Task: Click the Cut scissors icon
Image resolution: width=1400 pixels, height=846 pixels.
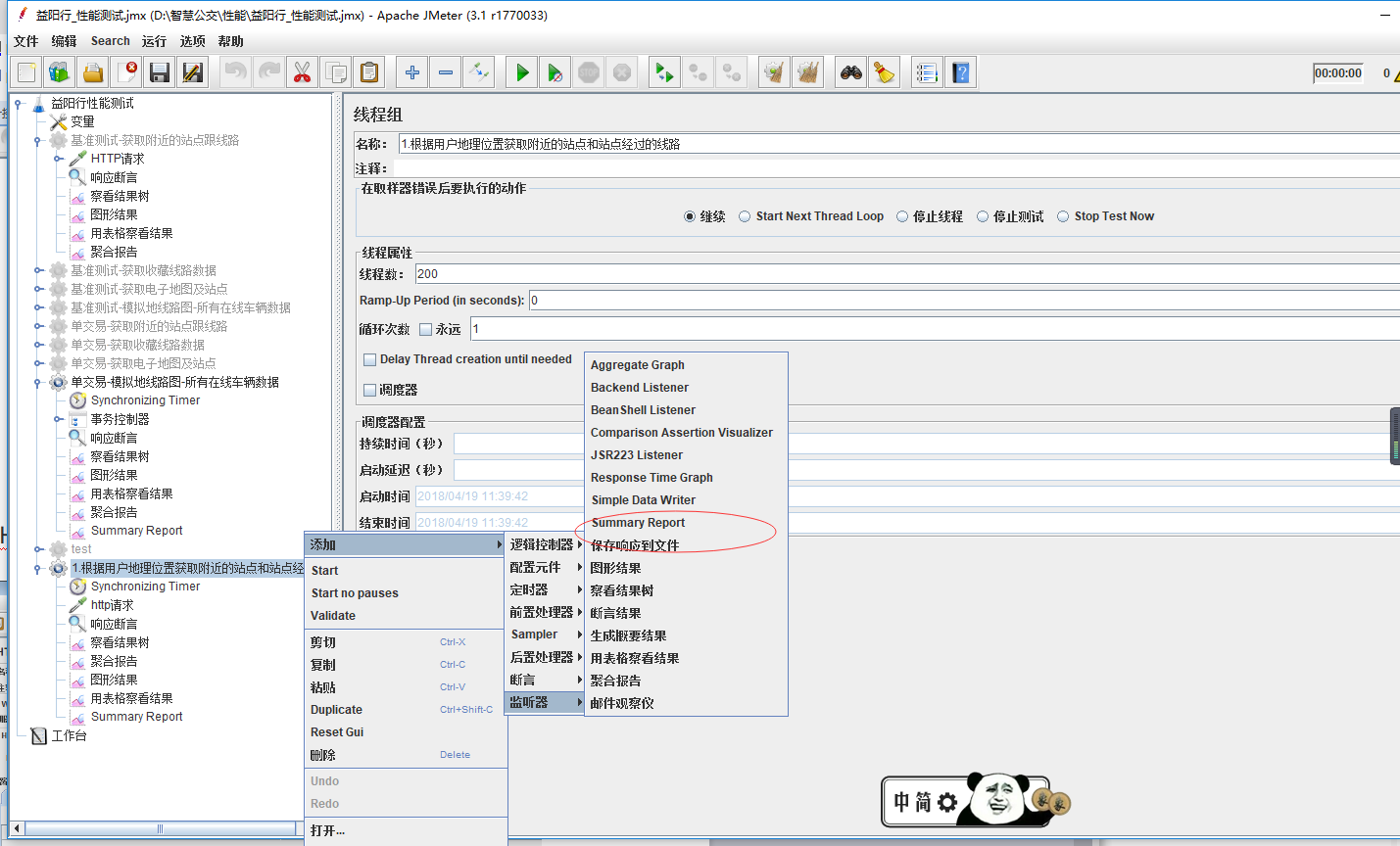Action: (x=303, y=72)
